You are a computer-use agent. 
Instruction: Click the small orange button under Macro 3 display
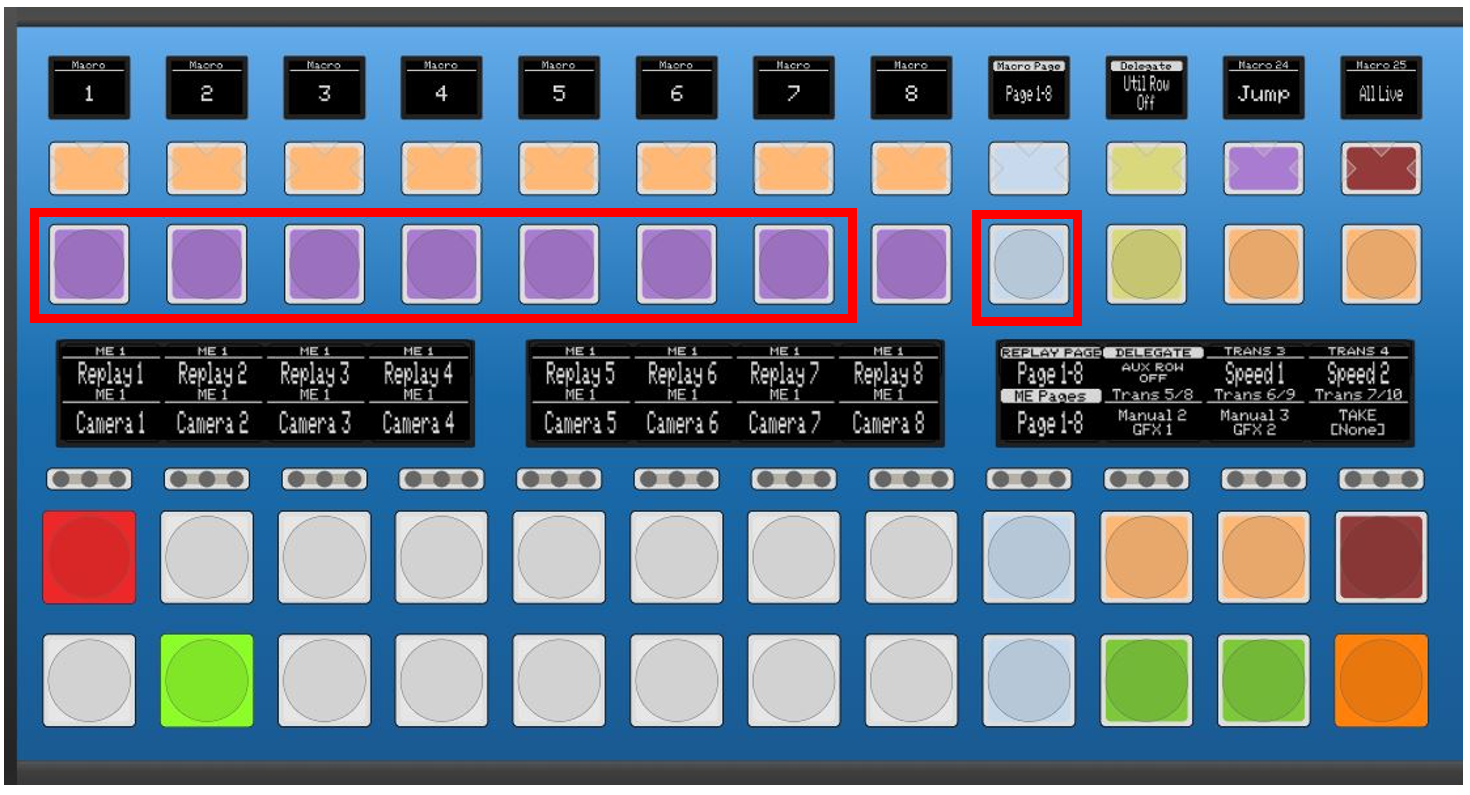point(324,168)
